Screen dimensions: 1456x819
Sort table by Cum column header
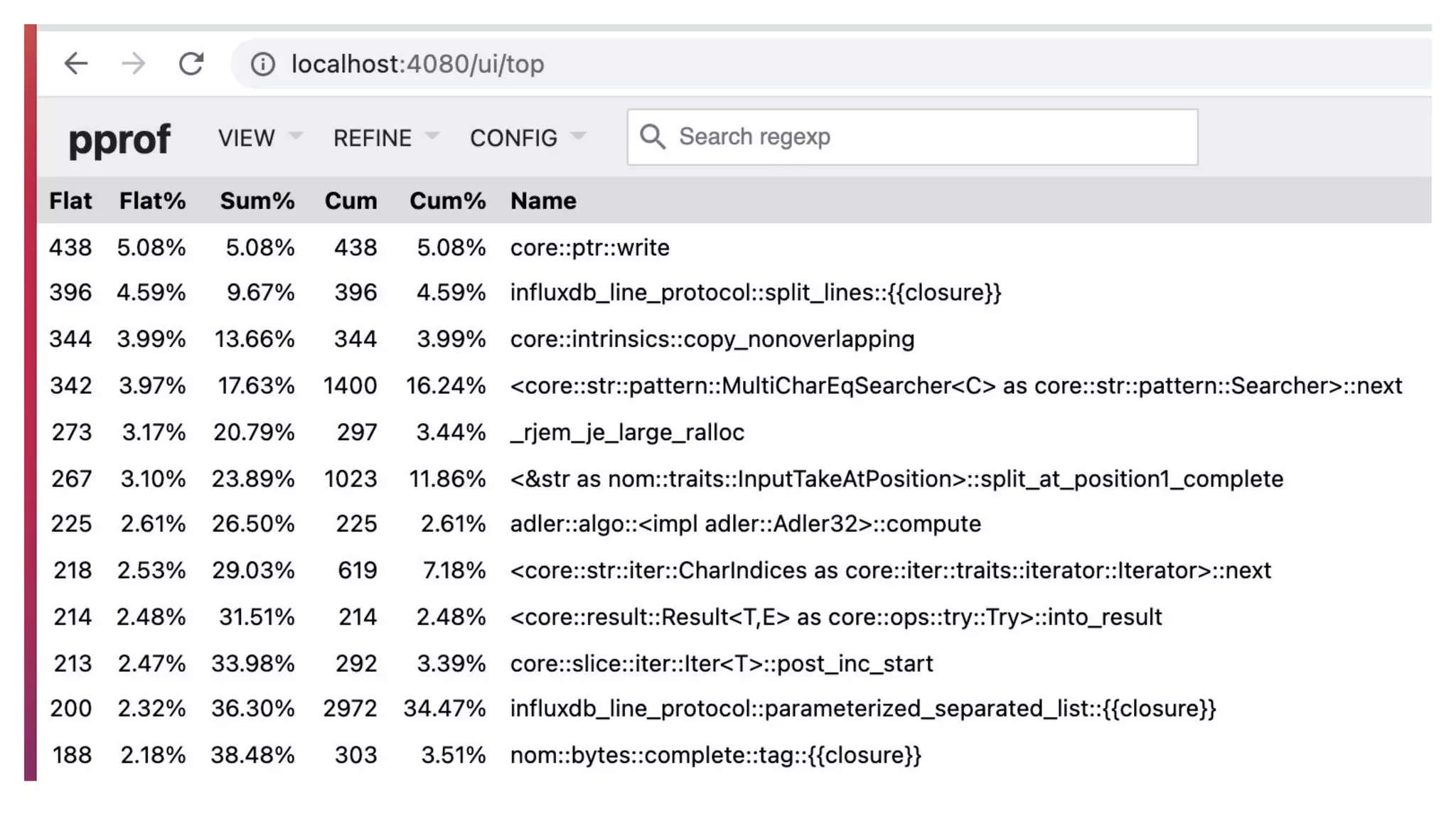(x=350, y=201)
